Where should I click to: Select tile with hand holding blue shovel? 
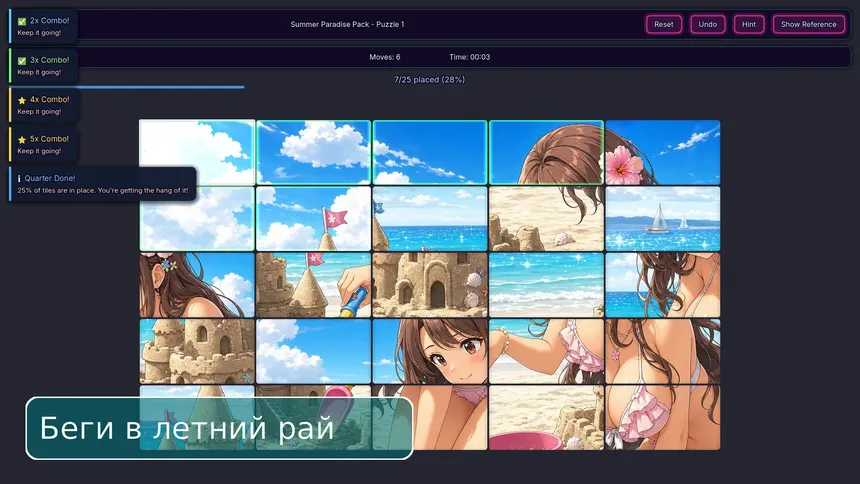[313, 285]
